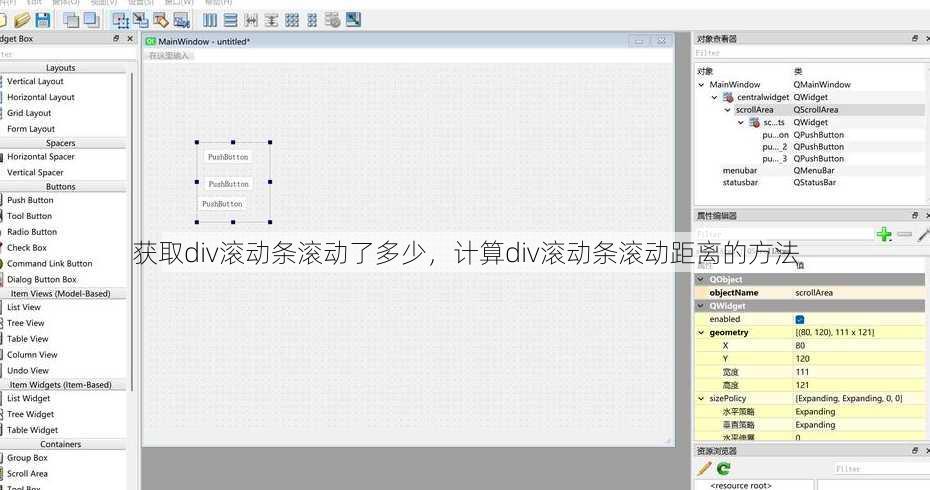Select Grid Layout widget

[x=29, y=113]
